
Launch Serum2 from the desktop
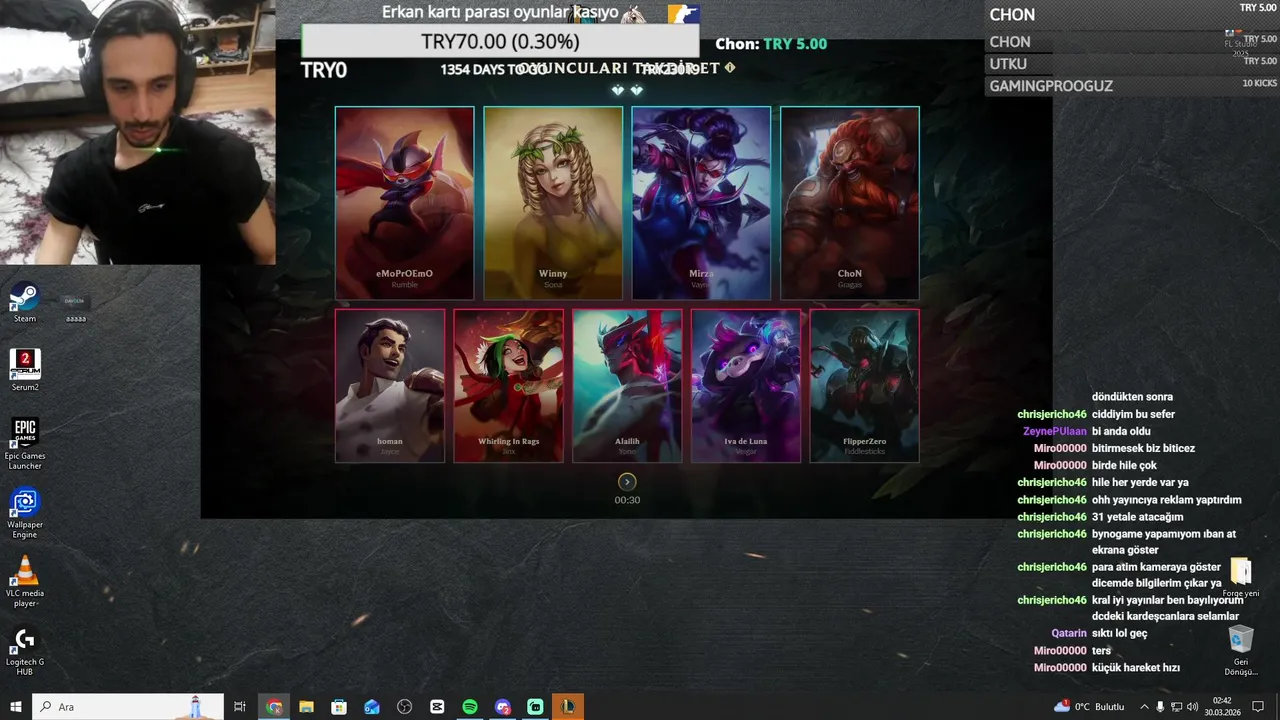(24, 370)
